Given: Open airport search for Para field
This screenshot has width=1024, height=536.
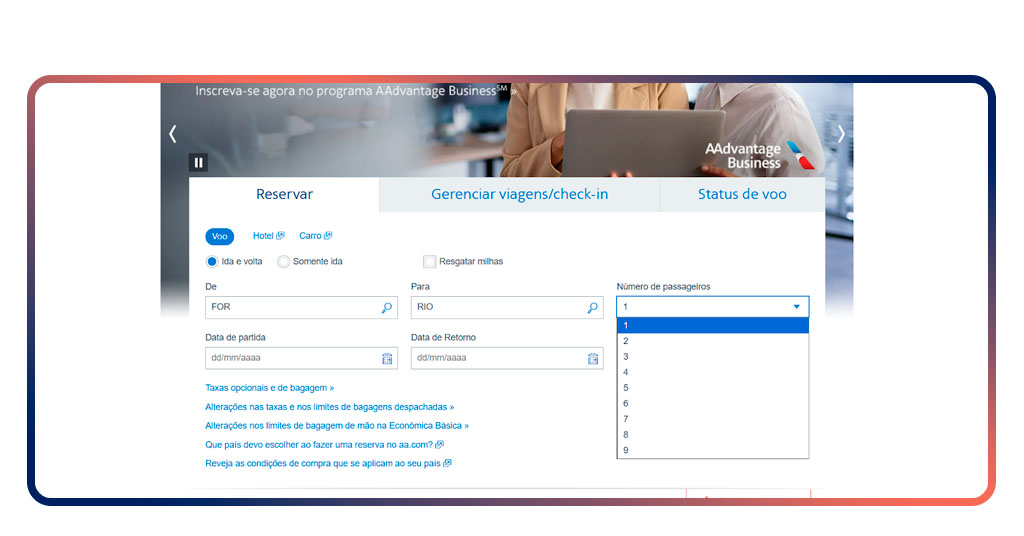Looking at the screenshot, I should click(x=592, y=307).
